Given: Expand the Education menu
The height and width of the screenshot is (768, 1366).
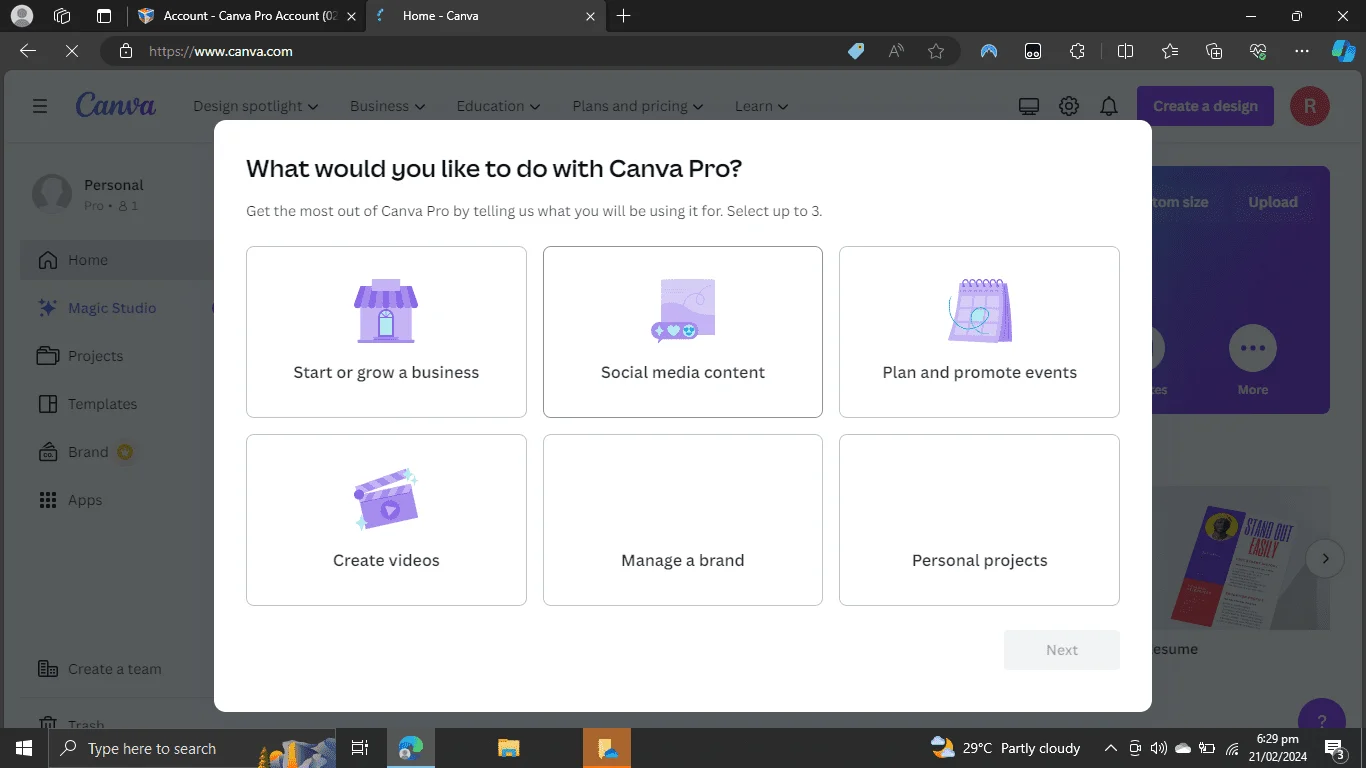Looking at the screenshot, I should pos(498,106).
